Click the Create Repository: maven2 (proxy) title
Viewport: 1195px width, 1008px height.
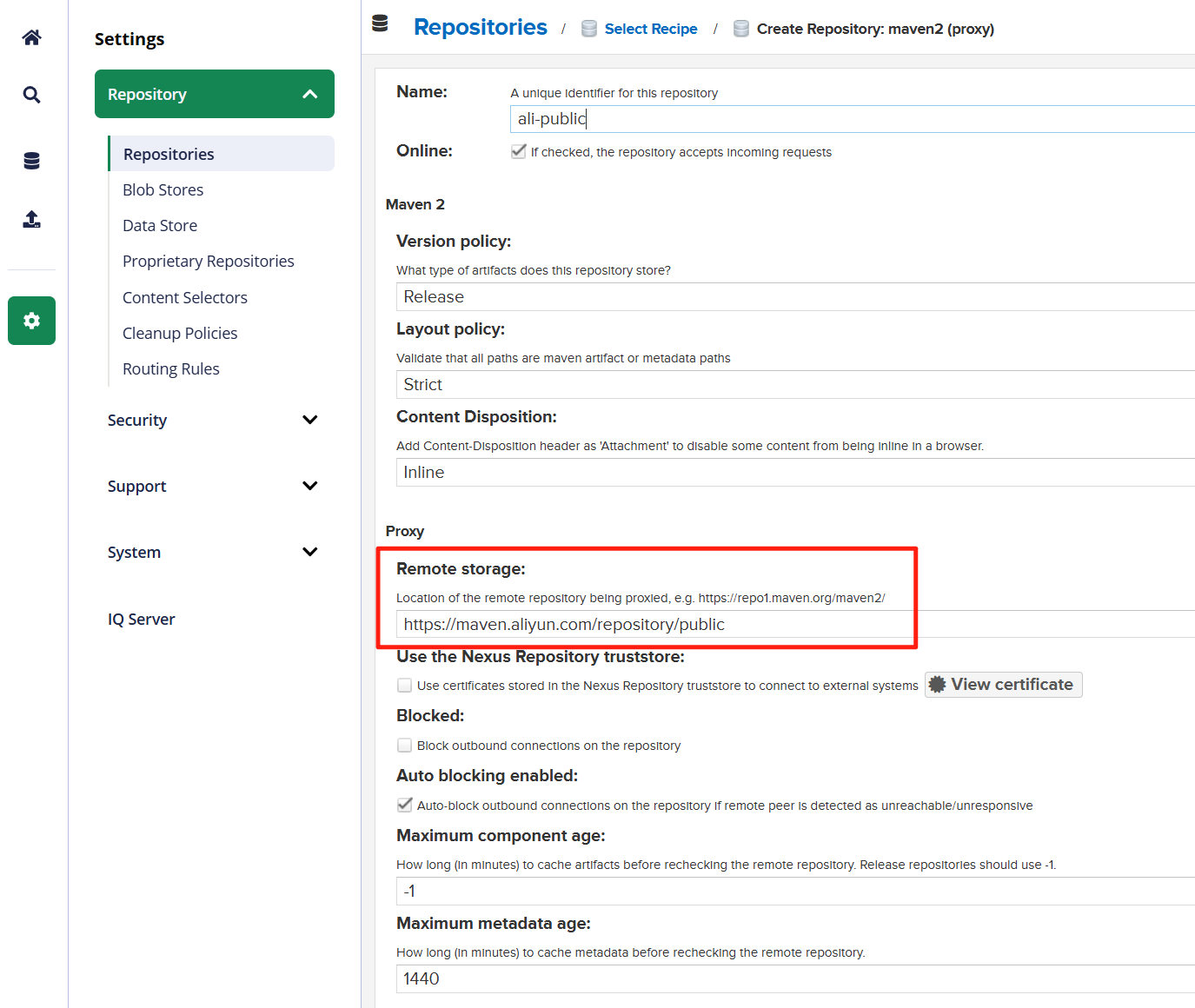point(875,29)
